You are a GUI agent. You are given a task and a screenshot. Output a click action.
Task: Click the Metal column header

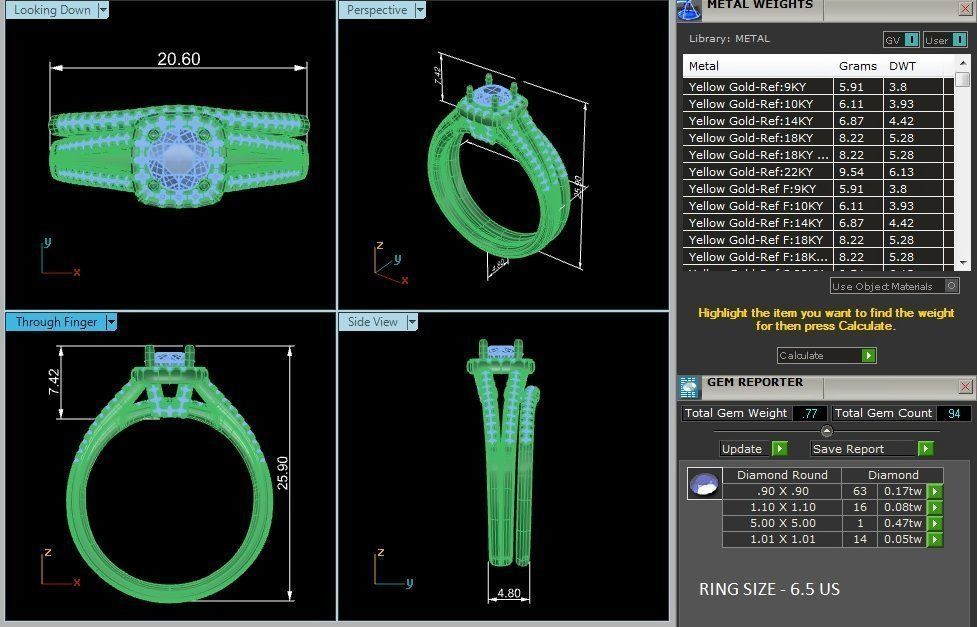(703, 65)
